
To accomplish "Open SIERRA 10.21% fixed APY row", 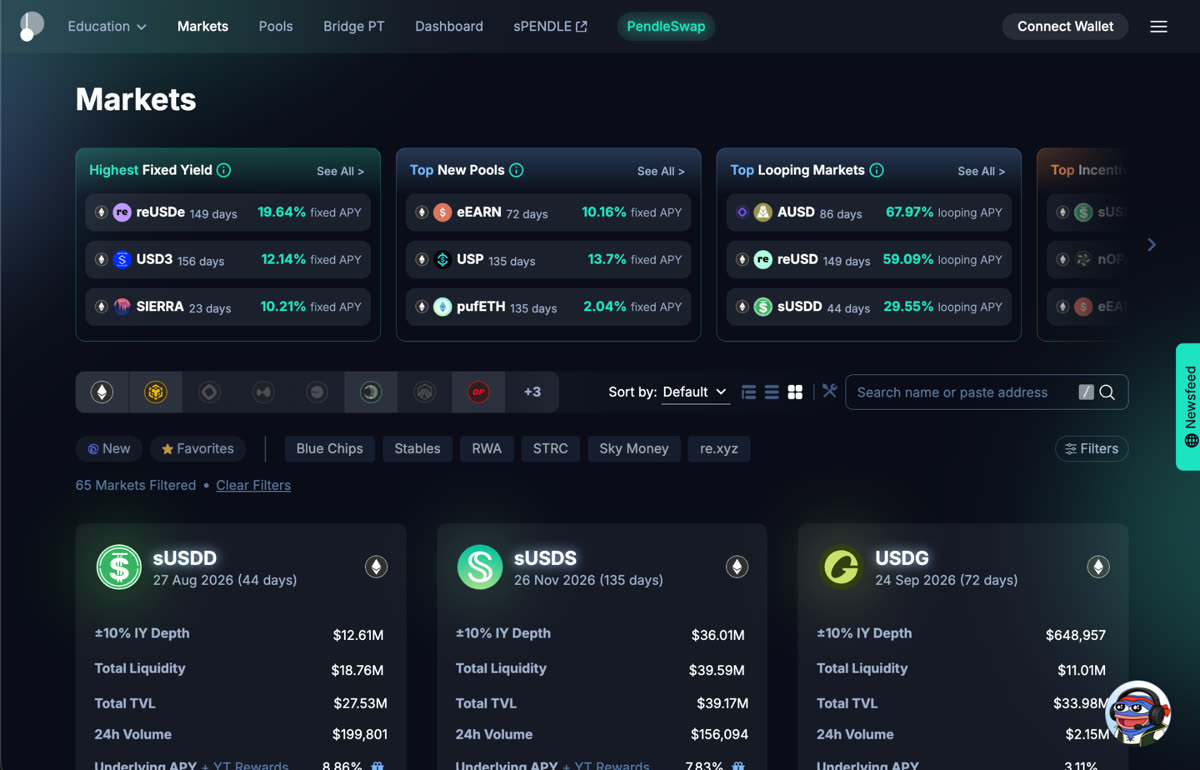I will [x=228, y=307].
